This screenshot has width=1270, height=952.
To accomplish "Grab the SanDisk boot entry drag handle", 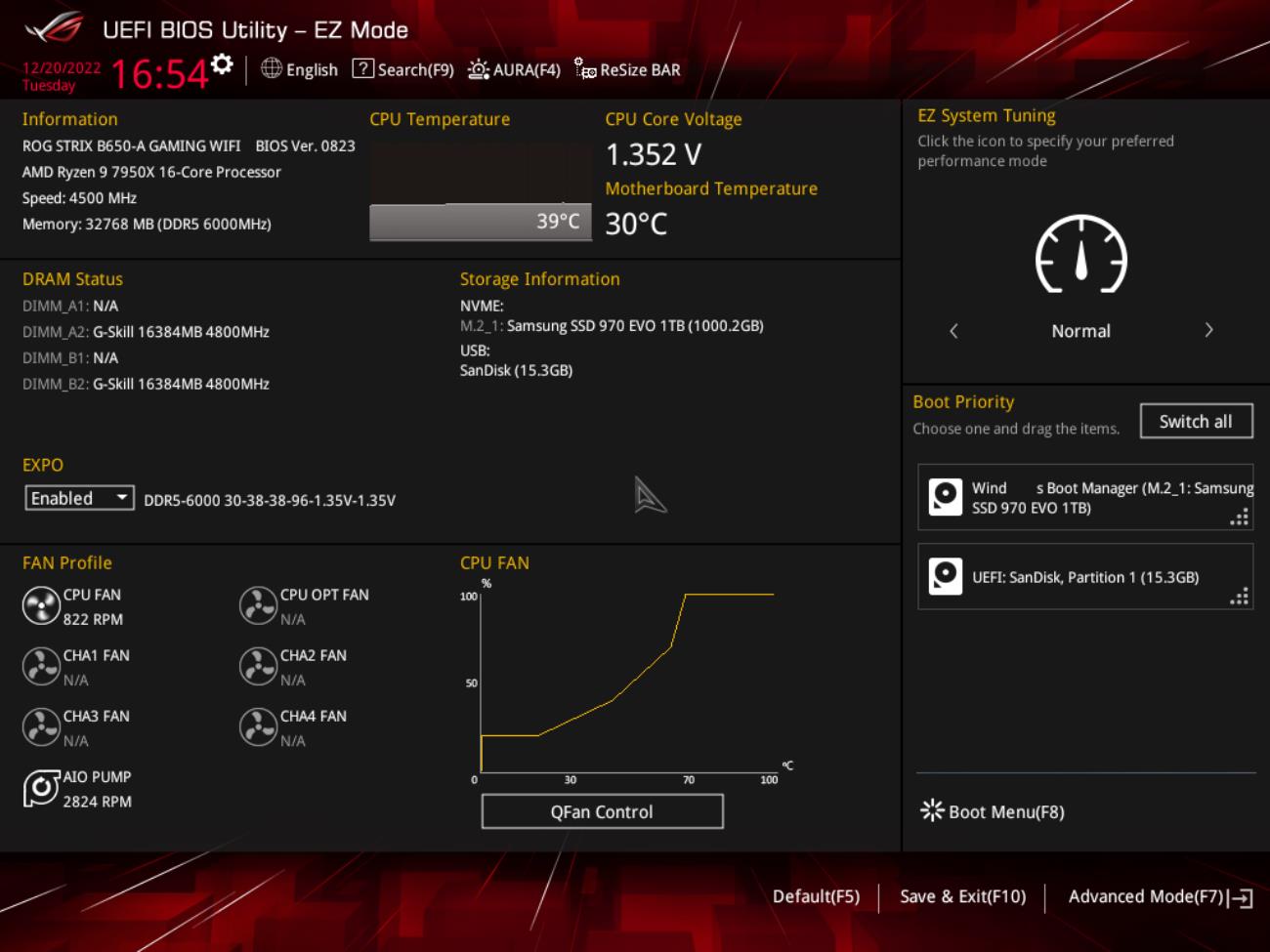I will tap(1239, 598).
